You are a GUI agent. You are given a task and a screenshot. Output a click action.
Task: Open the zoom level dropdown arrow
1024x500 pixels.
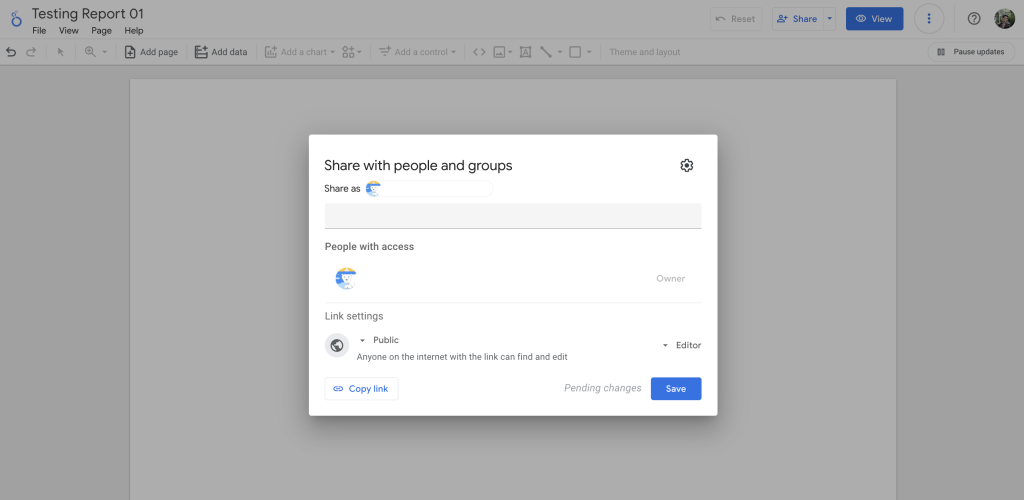tap(104, 52)
